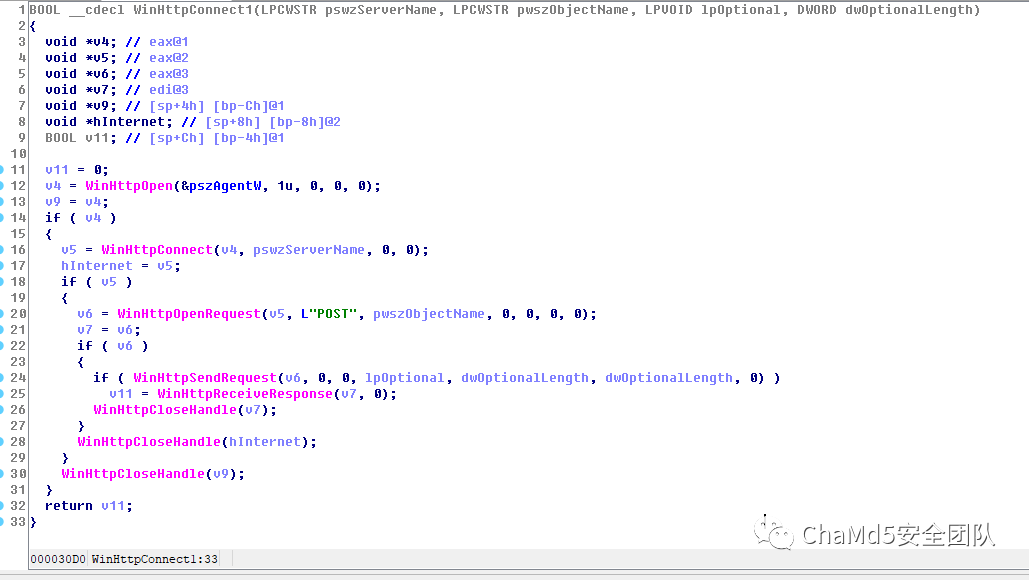Click WinHttpCloseHandle(v9) on line 30
The height and width of the screenshot is (580, 1029).
153,474
